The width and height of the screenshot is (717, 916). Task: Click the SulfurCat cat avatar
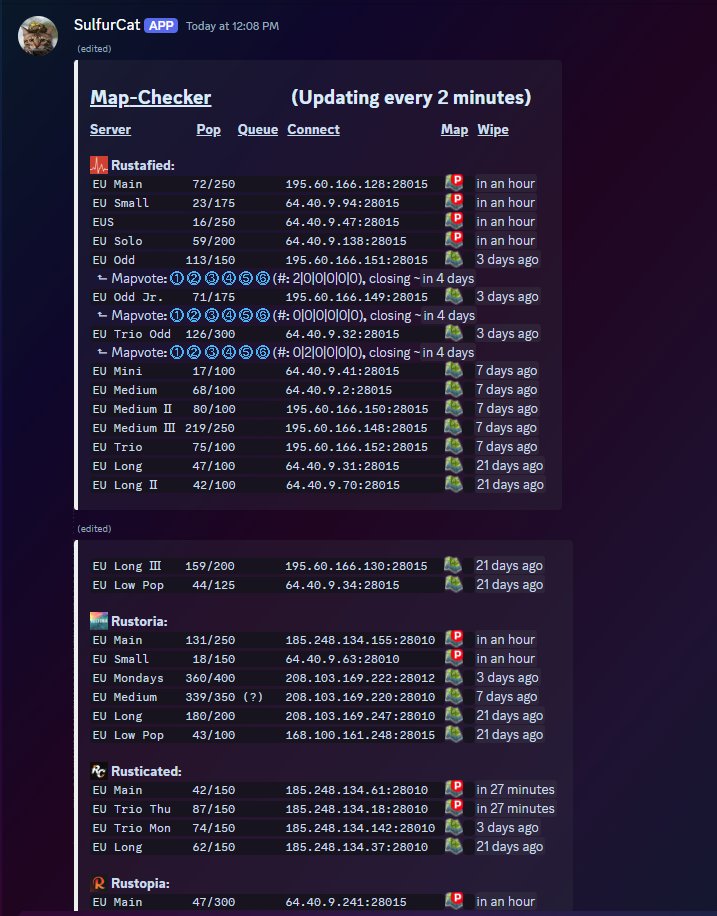click(x=38, y=36)
